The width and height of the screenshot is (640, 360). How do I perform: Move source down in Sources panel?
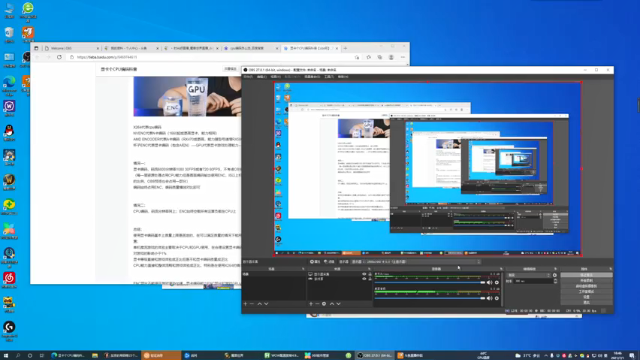coord(338,304)
